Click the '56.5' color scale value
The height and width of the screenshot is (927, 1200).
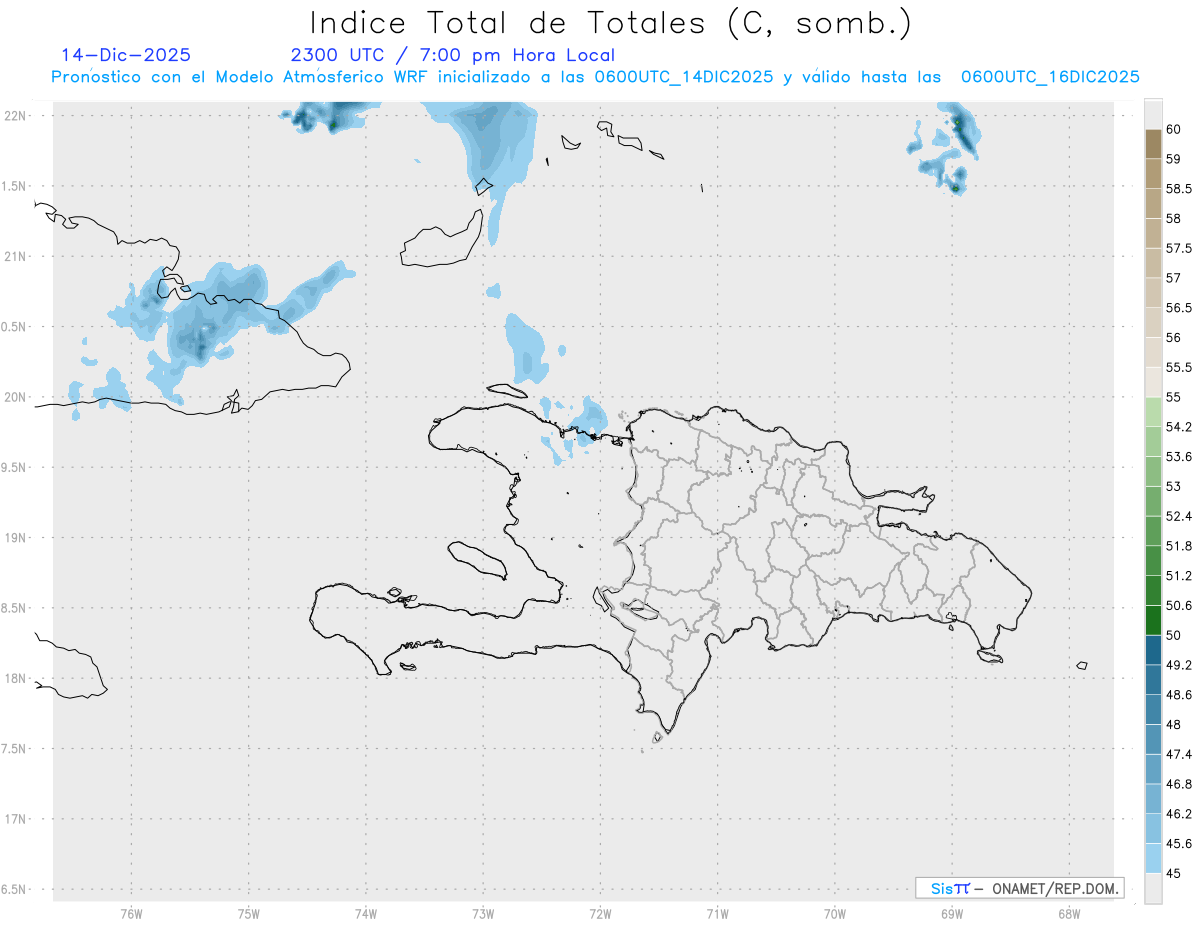point(1179,308)
